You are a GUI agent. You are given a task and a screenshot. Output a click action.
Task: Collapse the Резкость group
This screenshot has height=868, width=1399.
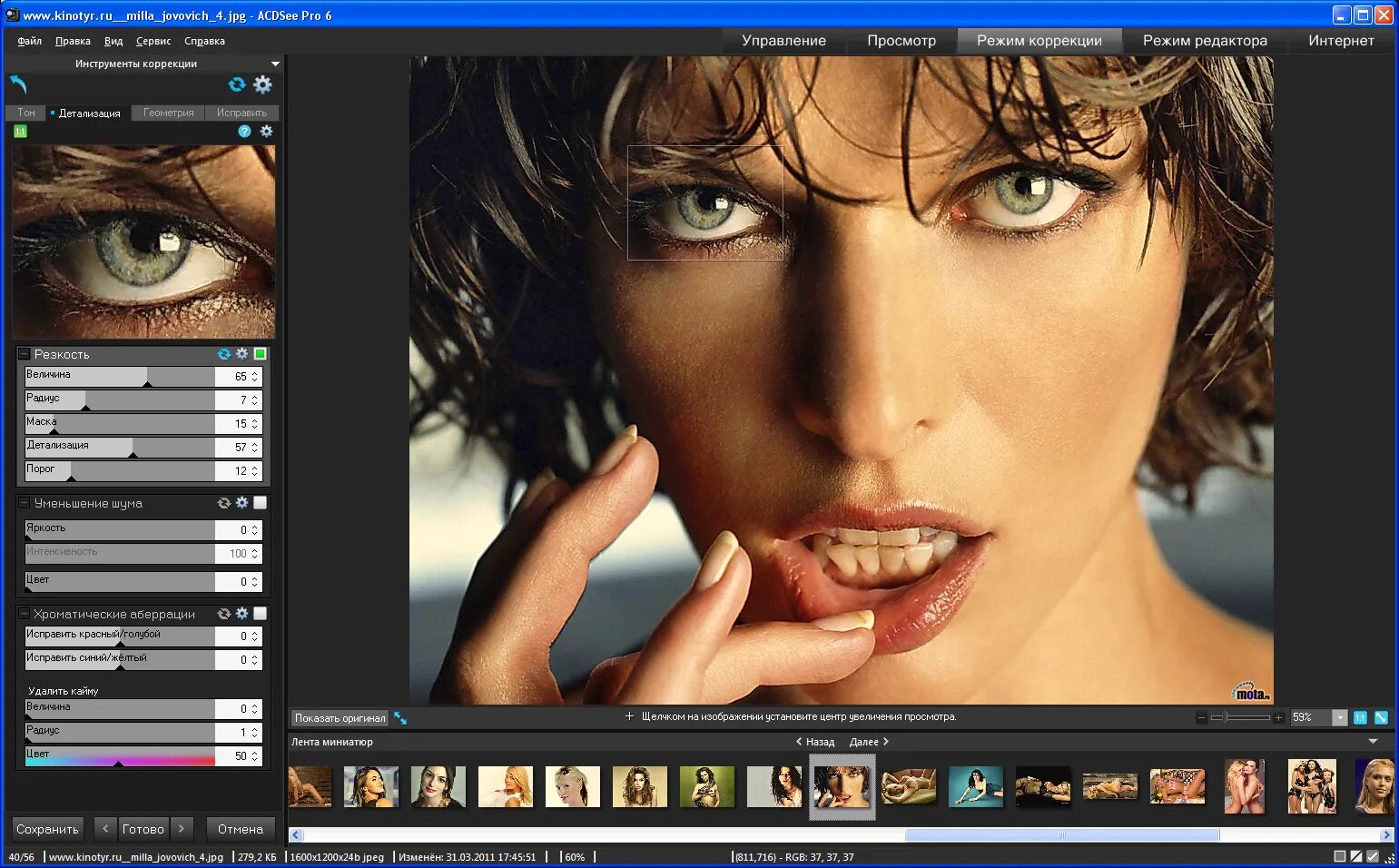tap(25, 354)
